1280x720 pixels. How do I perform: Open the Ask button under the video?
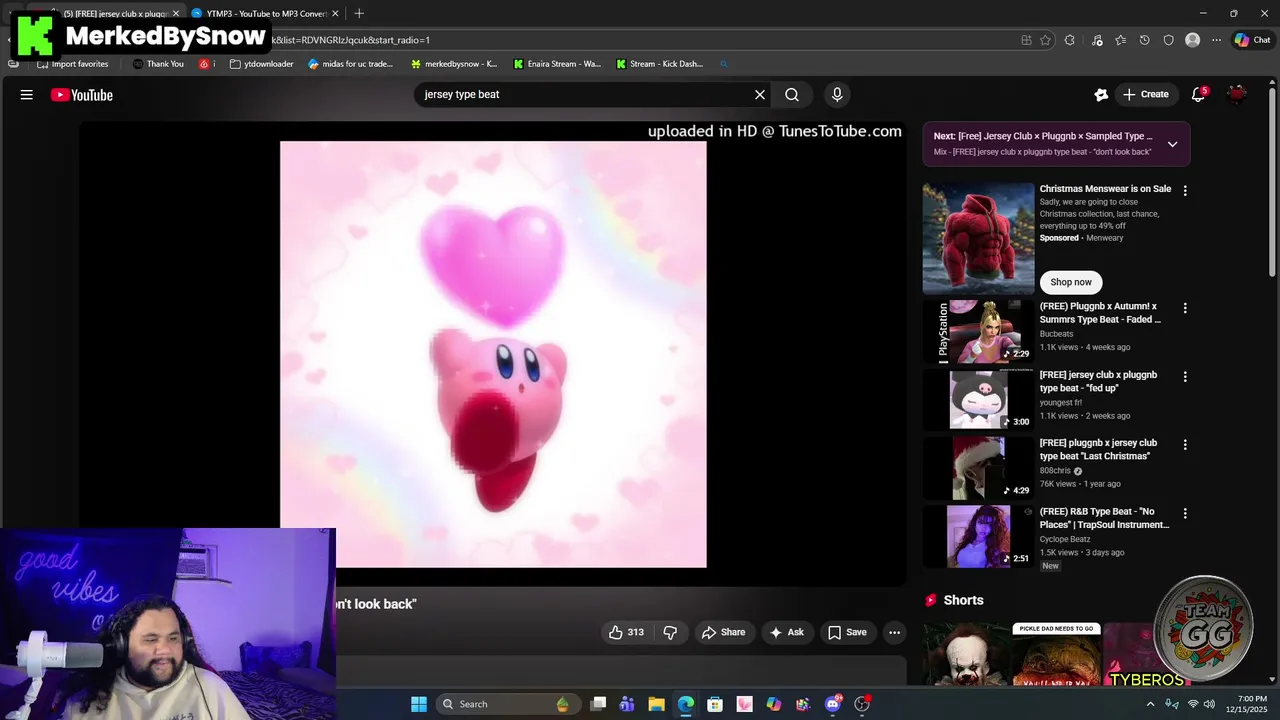[x=786, y=632]
